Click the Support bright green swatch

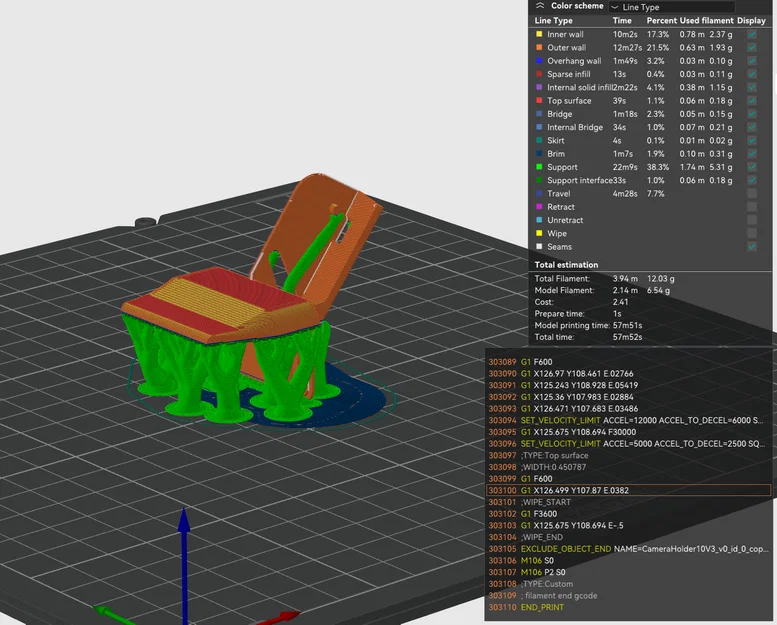tap(539, 167)
